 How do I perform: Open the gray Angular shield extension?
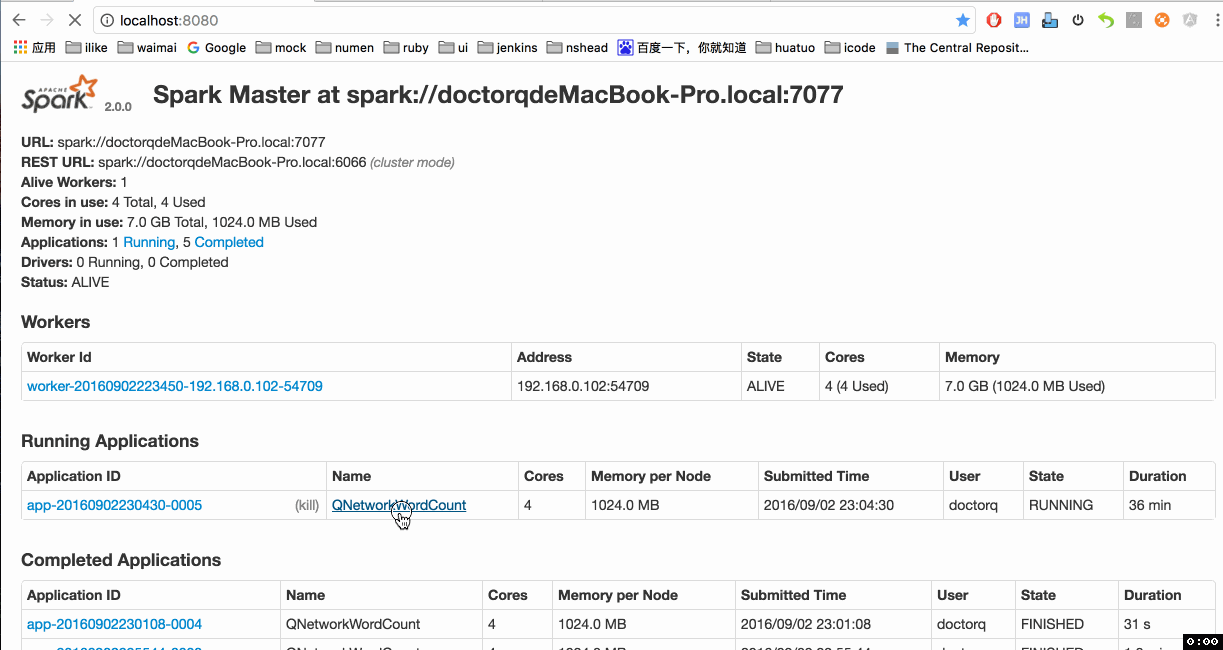(1190, 20)
